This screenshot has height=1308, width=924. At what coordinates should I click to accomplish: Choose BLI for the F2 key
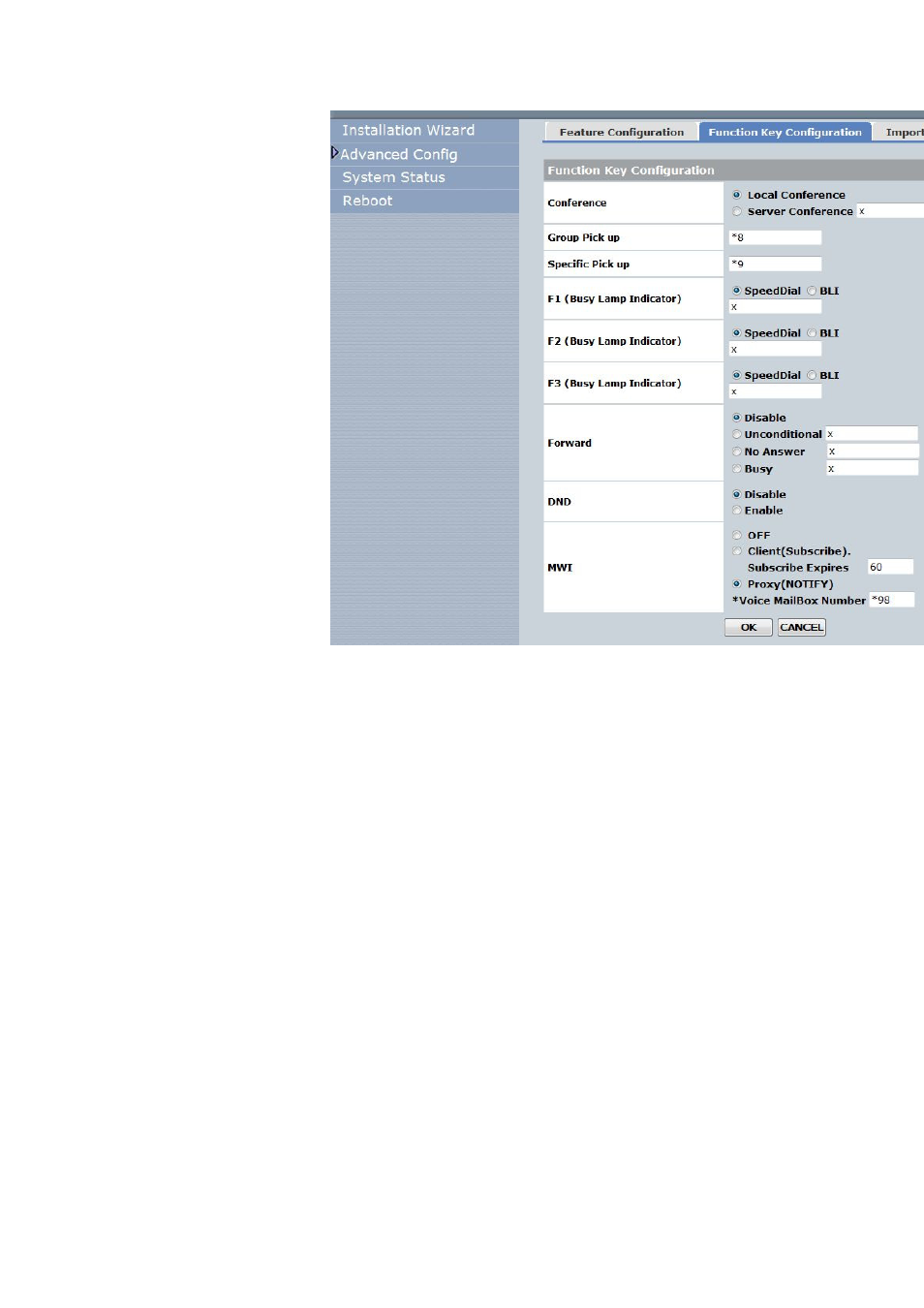click(x=812, y=333)
